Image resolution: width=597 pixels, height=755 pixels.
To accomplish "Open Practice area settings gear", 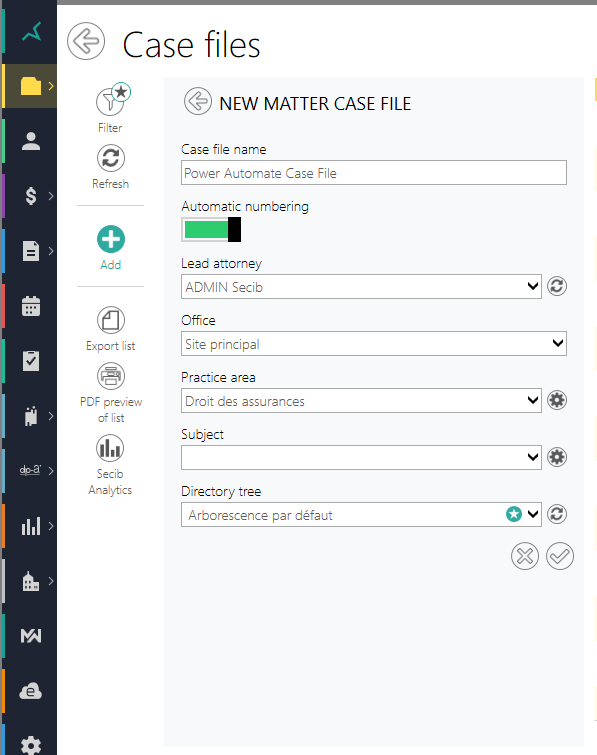I will [x=557, y=400].
